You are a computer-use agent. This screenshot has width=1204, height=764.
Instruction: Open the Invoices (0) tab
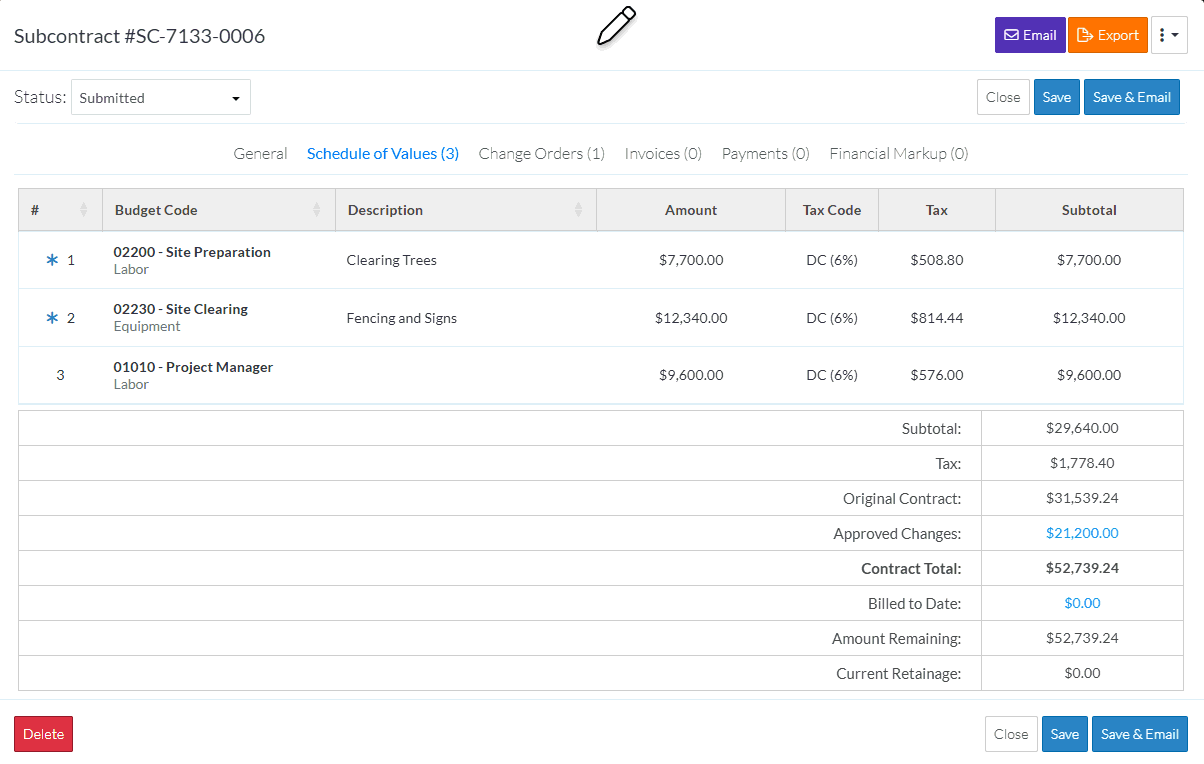pos(663,153)
